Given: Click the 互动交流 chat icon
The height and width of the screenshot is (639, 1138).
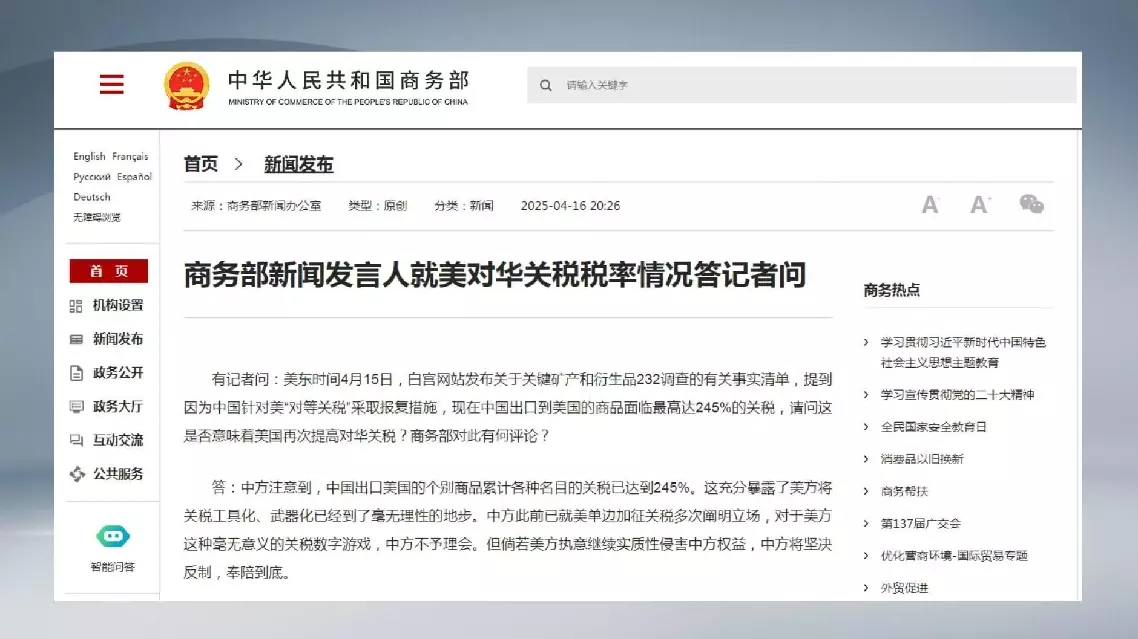Looking at the screenshot, I should tap(76, 440).
